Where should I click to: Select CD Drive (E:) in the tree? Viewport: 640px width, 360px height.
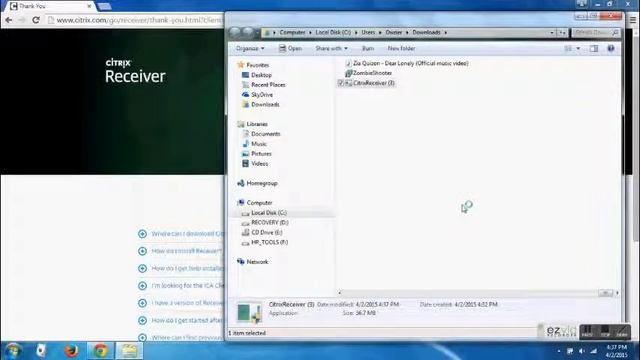click(267, 232)
